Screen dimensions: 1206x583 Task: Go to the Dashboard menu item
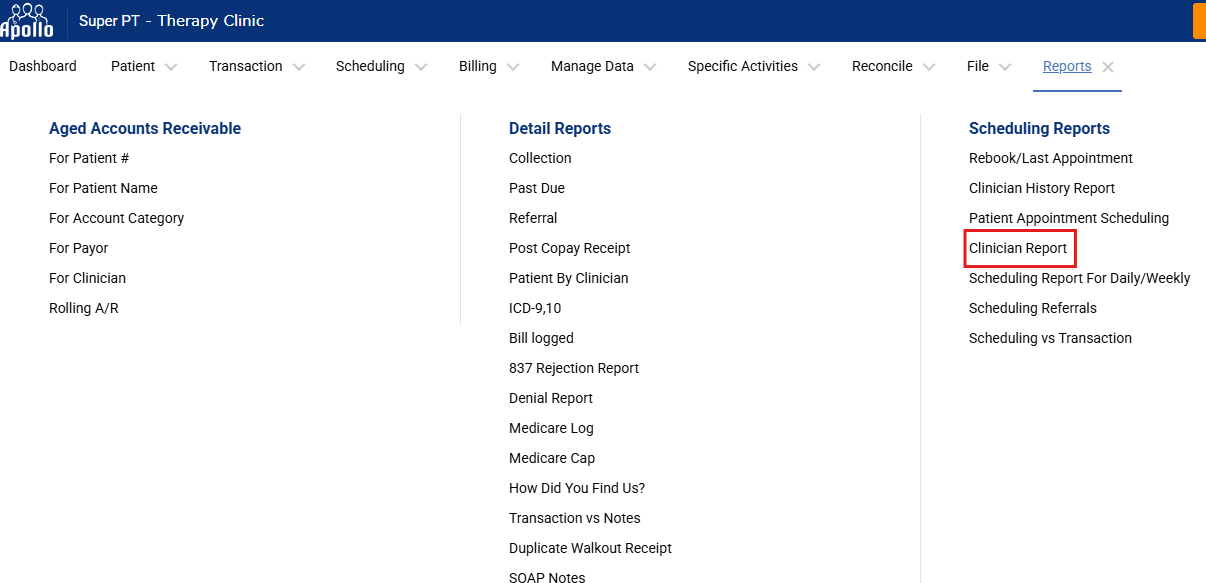click(43, 66)
